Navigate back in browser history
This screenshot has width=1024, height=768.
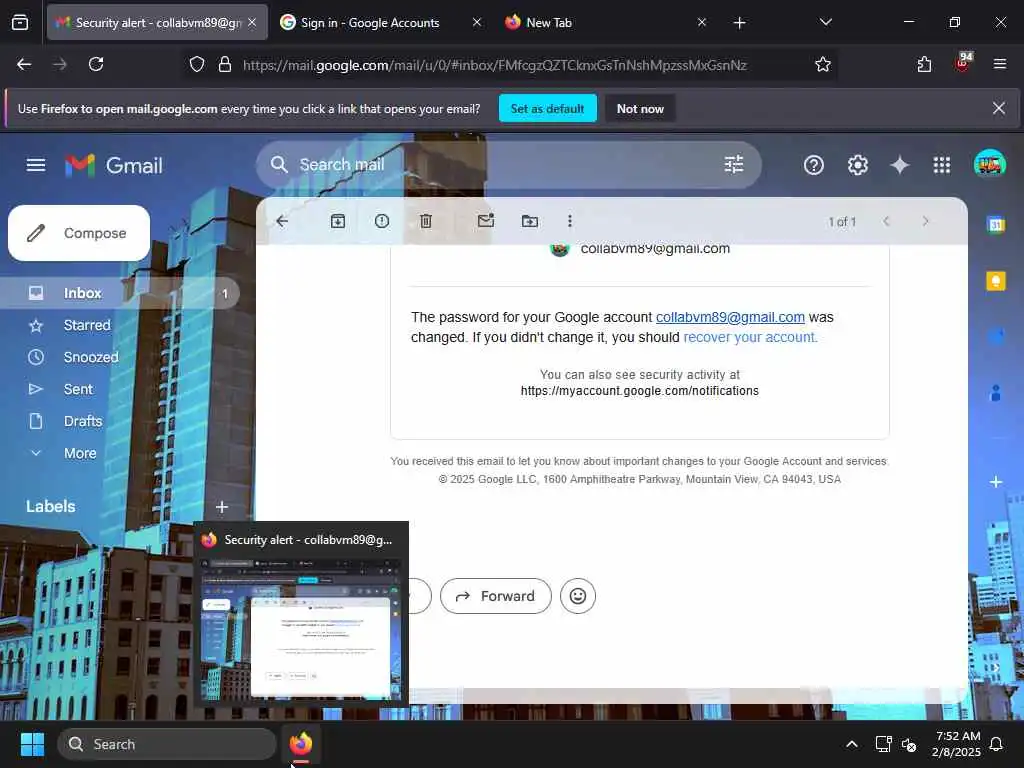24,64
